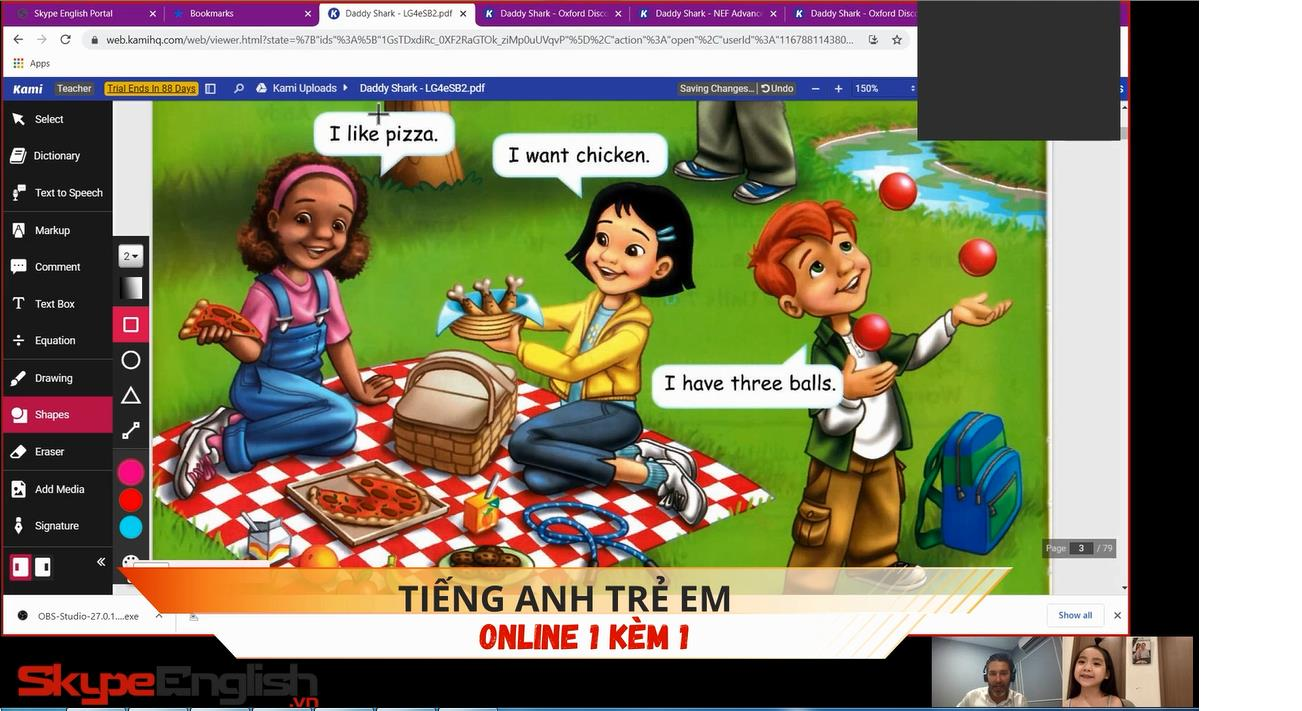This screenshot has height=711, width=1302.
Task: Open the shape thickness dropdown showing 2
Action: (x=131, y=256)
